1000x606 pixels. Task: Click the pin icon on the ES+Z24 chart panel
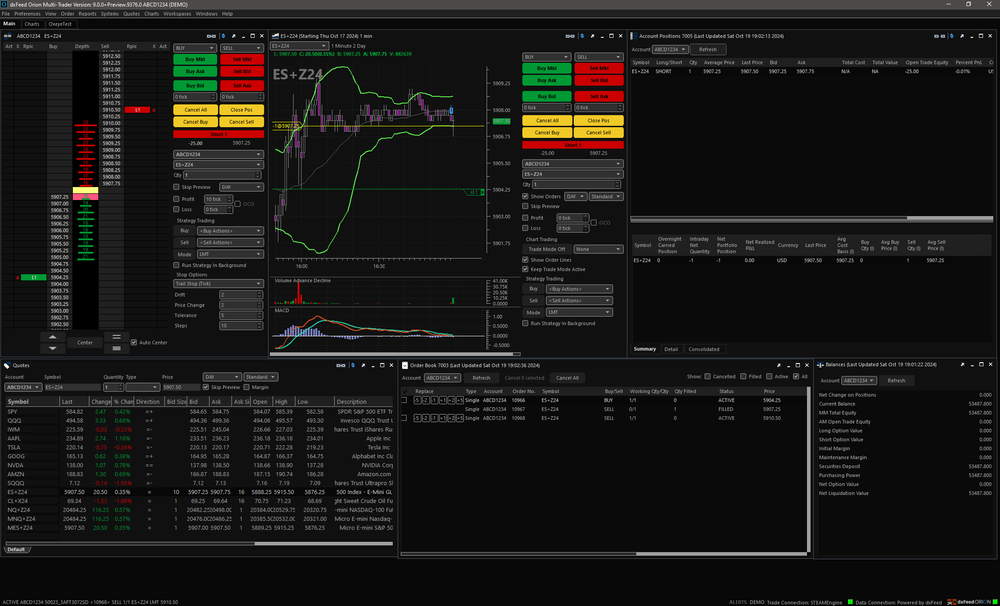pyautogui.click(x=592, y=34)
